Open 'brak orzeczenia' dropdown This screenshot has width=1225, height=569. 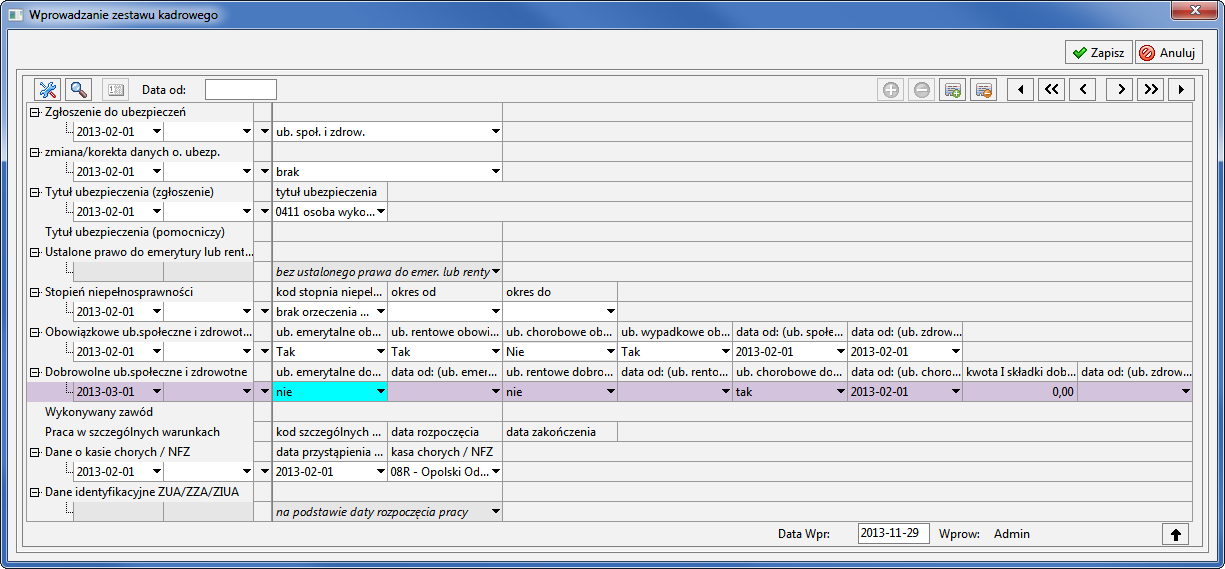coord(381,312)
